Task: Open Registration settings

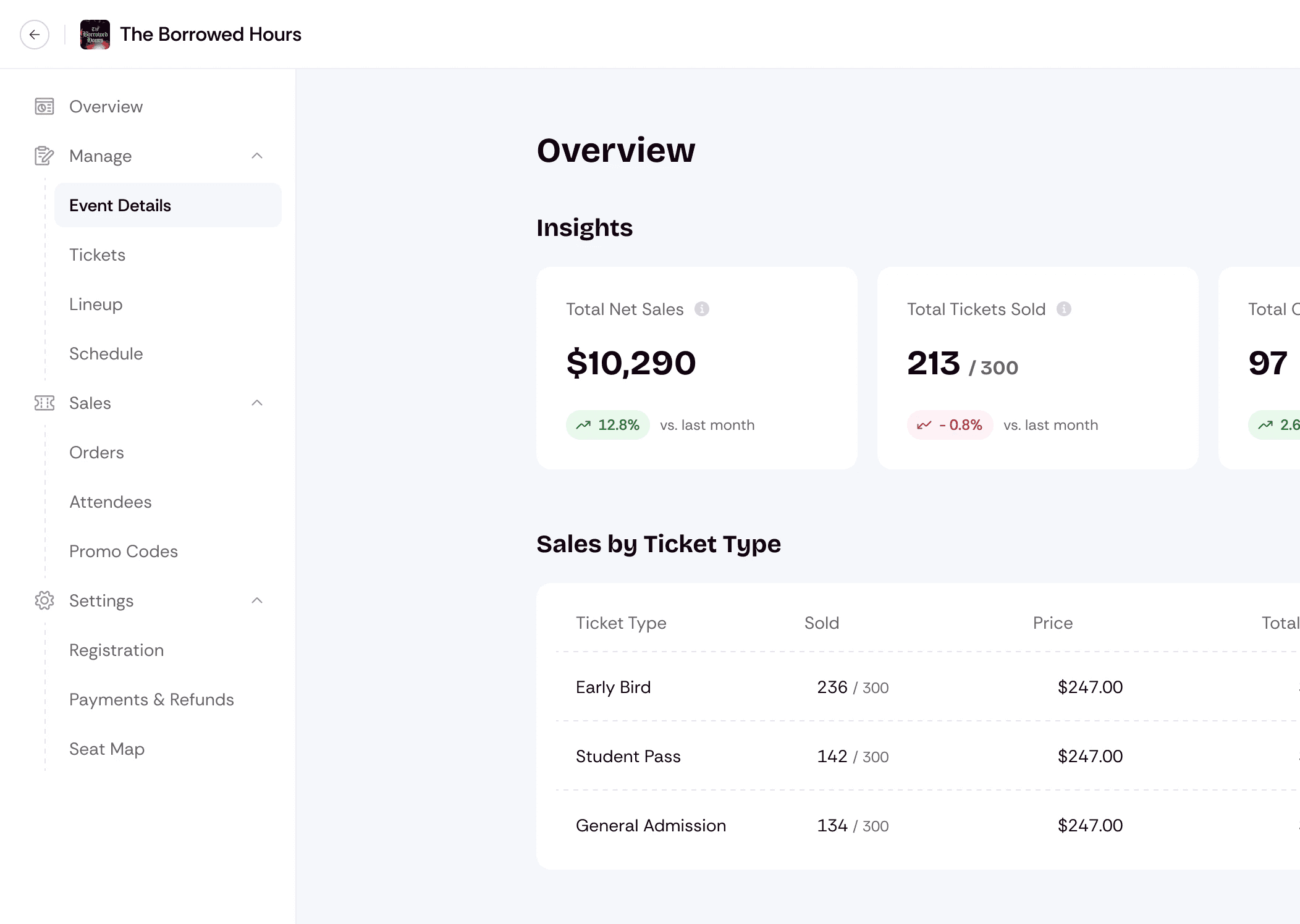Action: [x=116, y=650]
